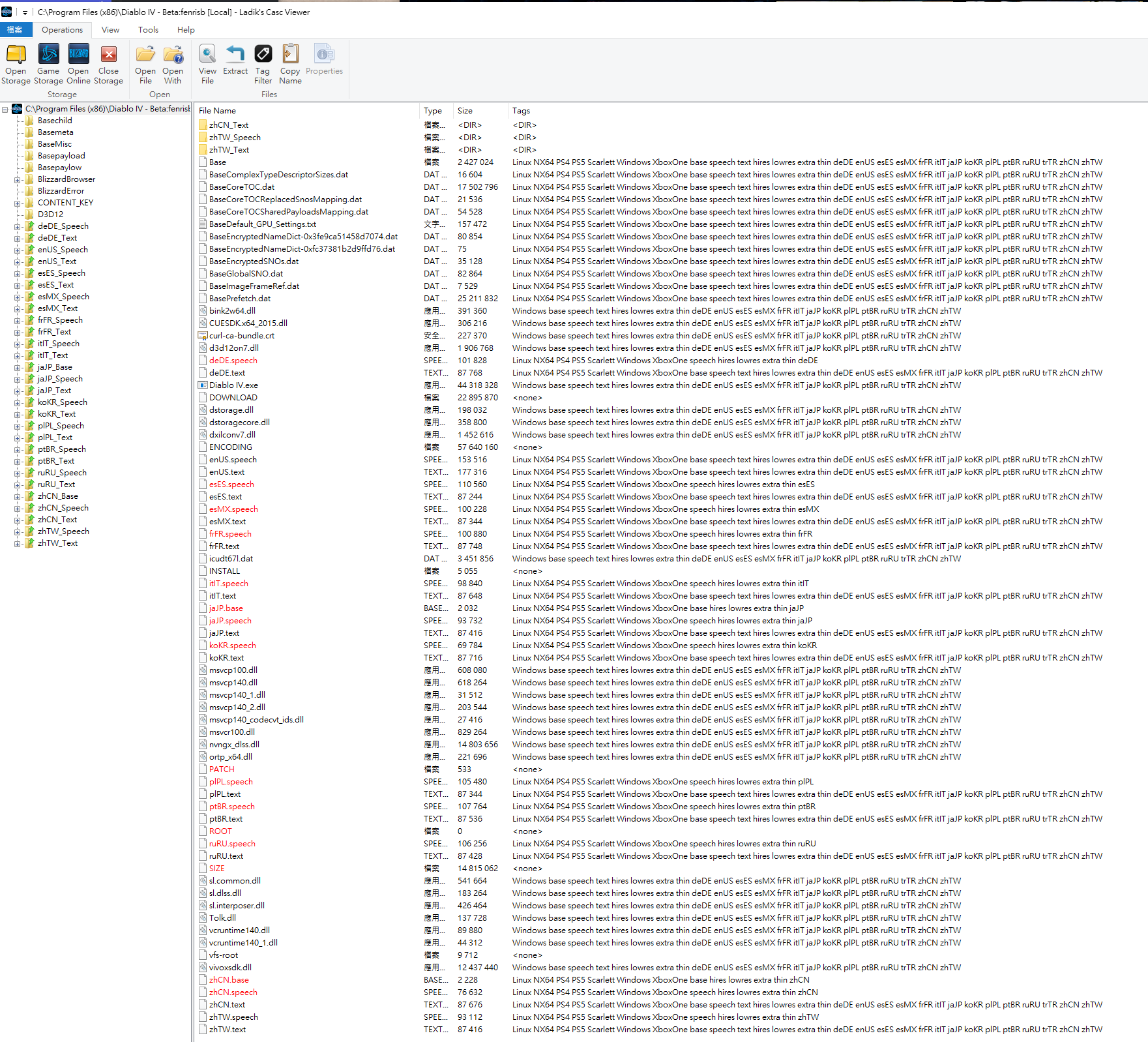Open the View menu
1148x1042 pixels.
coord(110,29)
